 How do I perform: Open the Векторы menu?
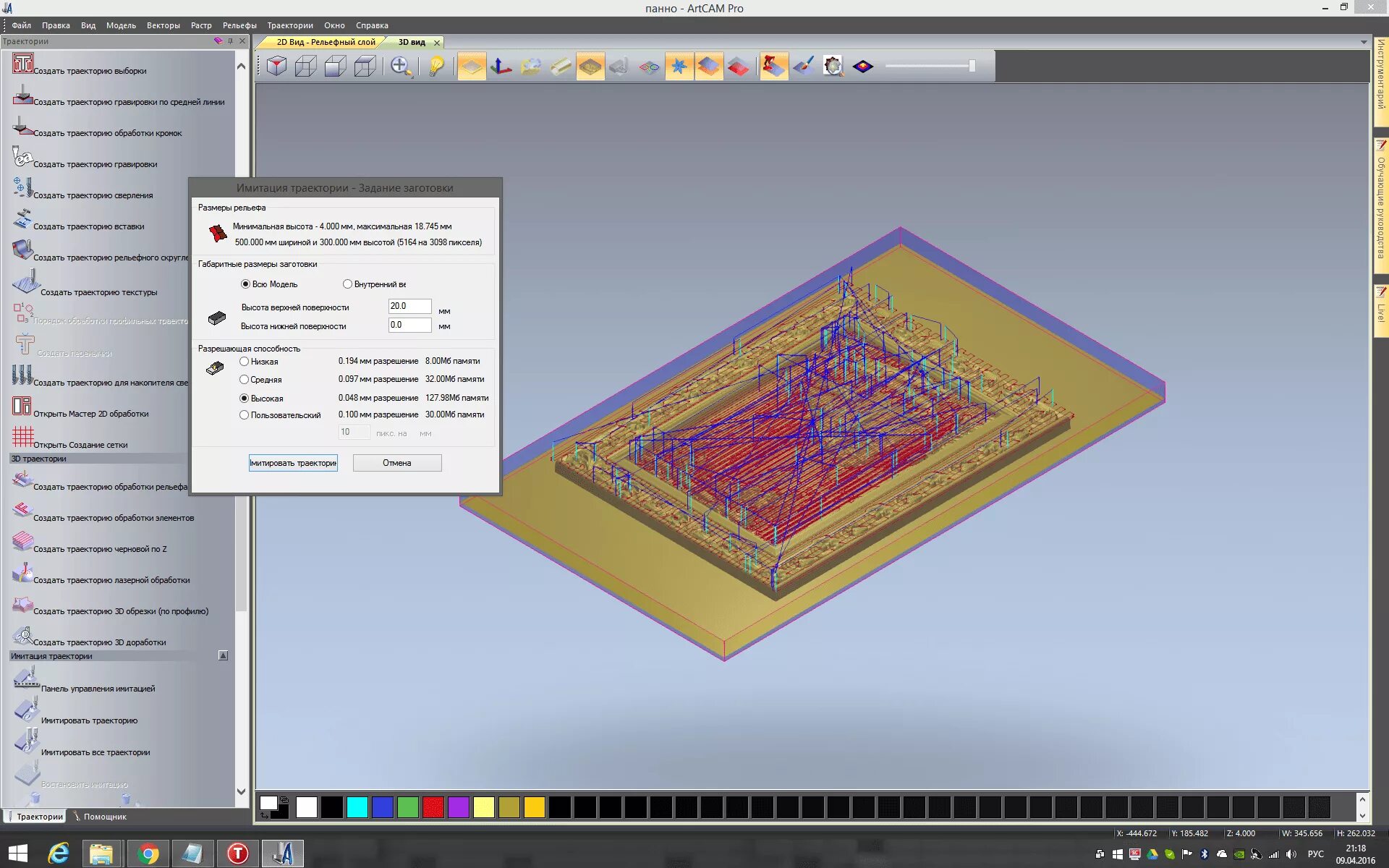pyautogui.click(x=163, y=25)
